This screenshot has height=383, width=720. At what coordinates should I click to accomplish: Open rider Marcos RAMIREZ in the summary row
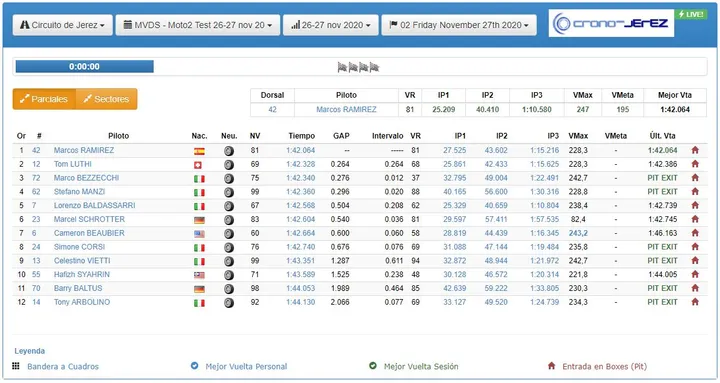point(346,109)
